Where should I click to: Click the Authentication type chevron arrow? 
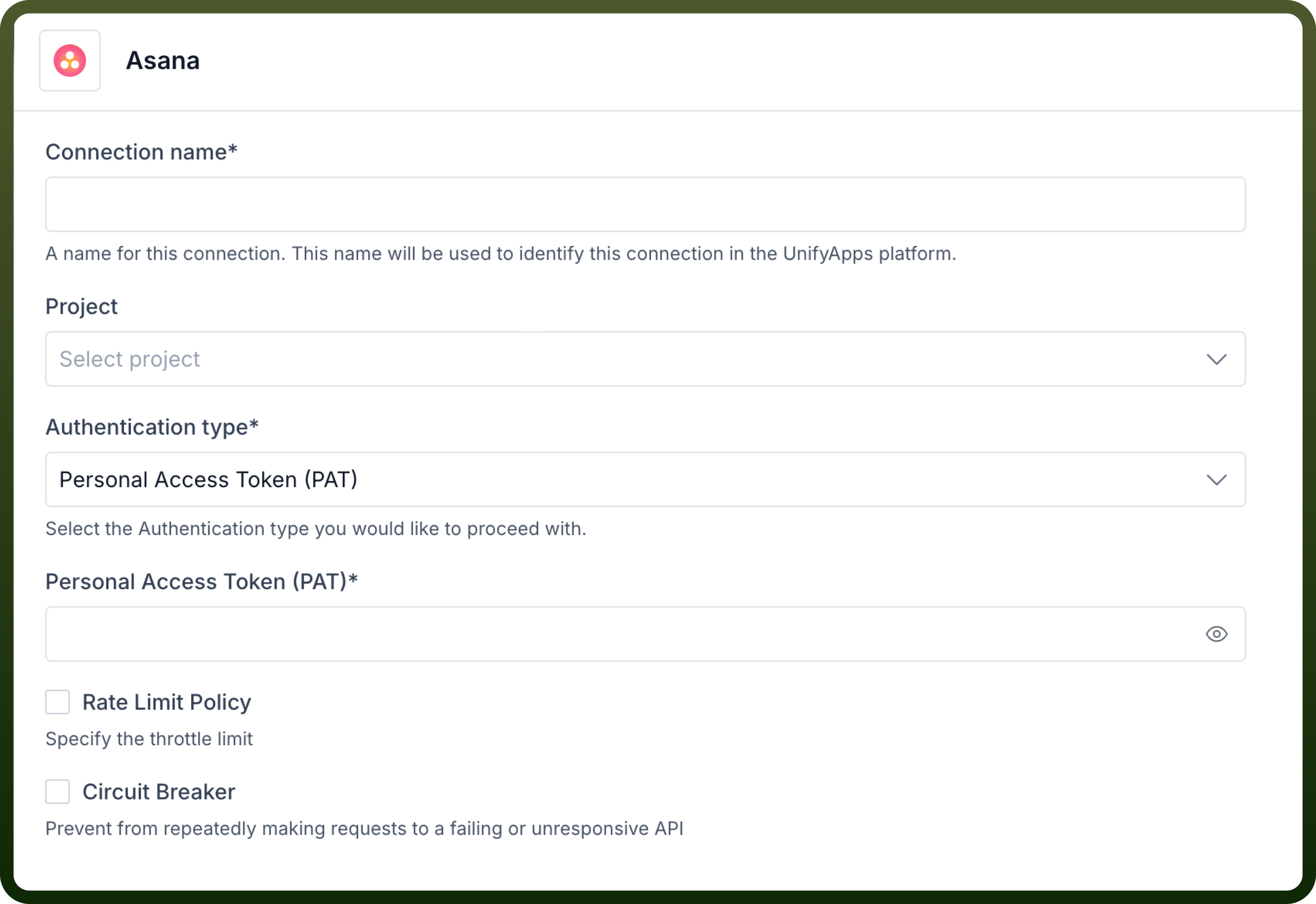point(1216,480)
